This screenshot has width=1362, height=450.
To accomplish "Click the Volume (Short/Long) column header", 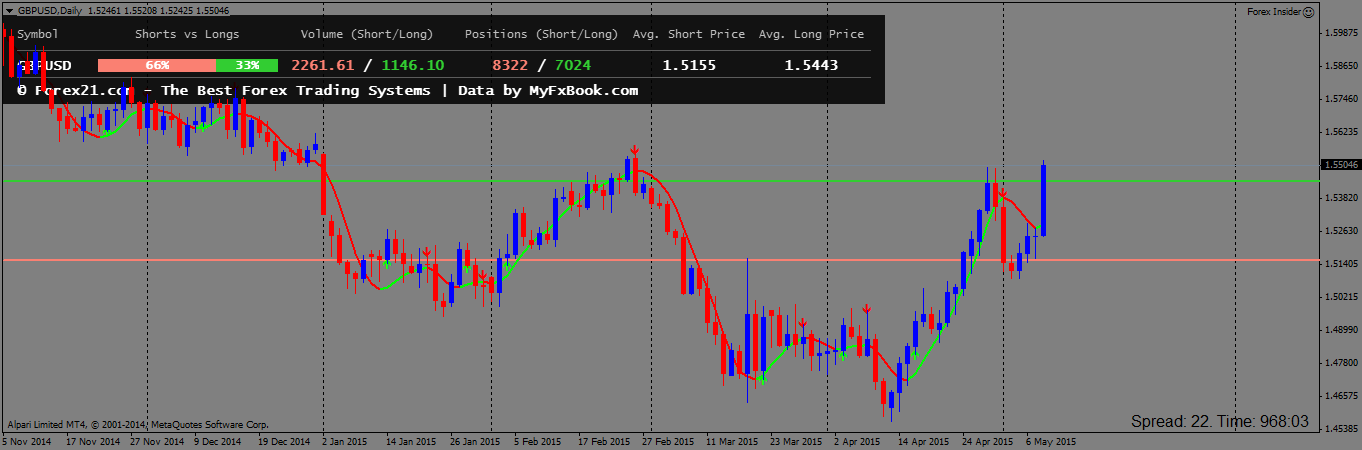I will coord(367,34).
